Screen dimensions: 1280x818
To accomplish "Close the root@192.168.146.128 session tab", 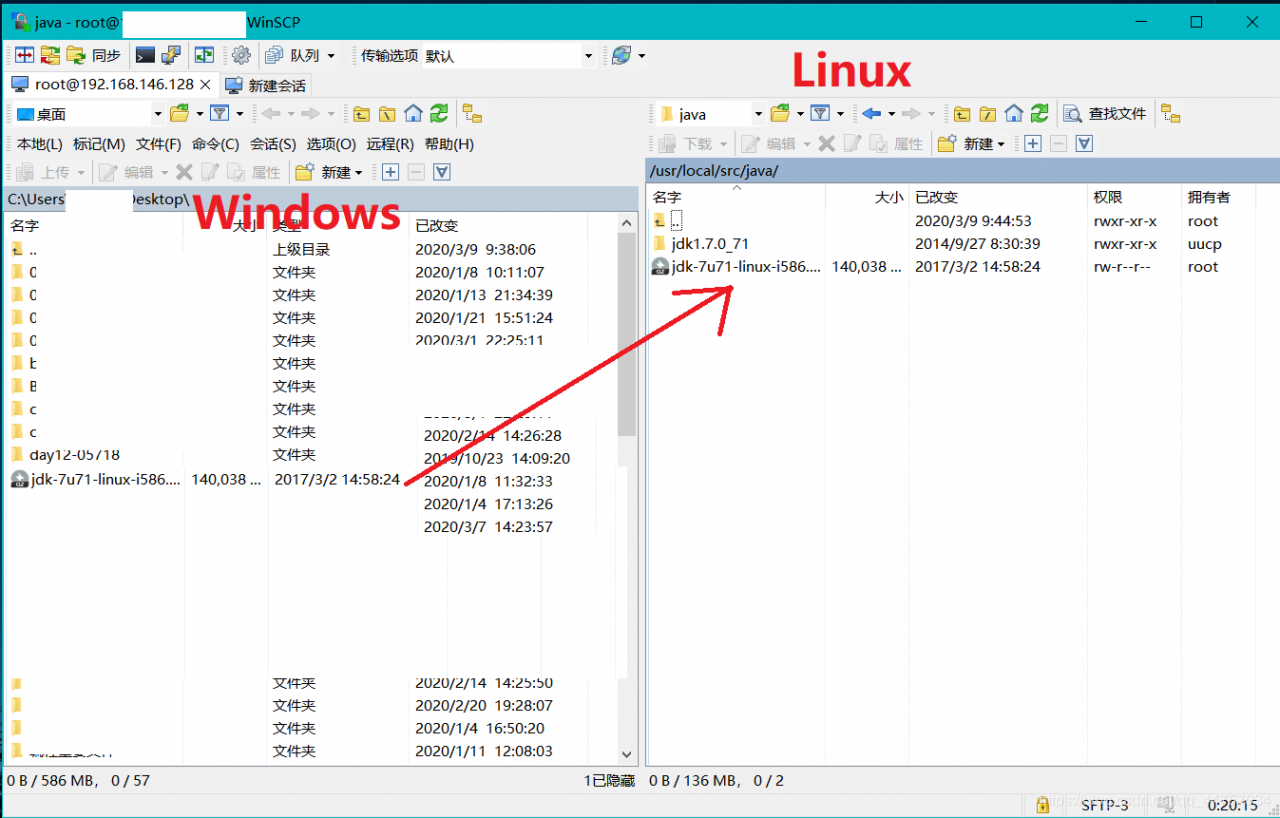I will click(205, 84).
